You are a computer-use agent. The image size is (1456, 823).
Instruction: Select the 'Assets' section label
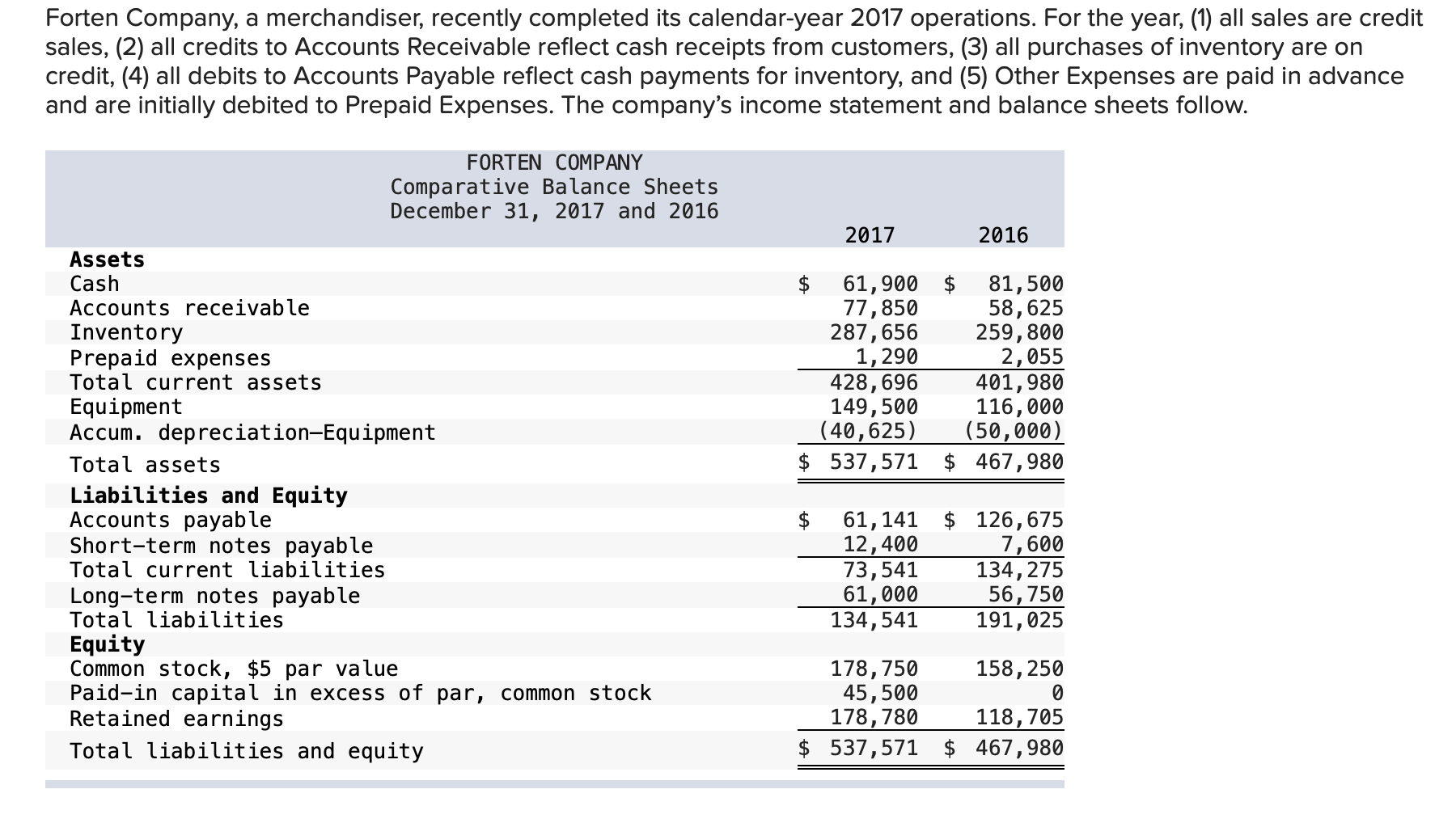[107, 260]
